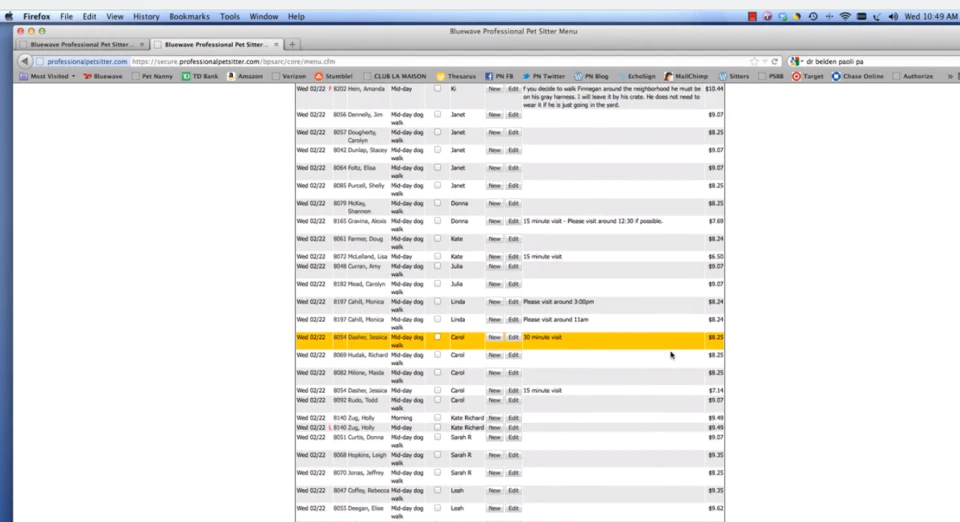Tick the checkbox for Hein, Amanda visit
Viewport: 960px width, 522px height.
tap(437, 89)
